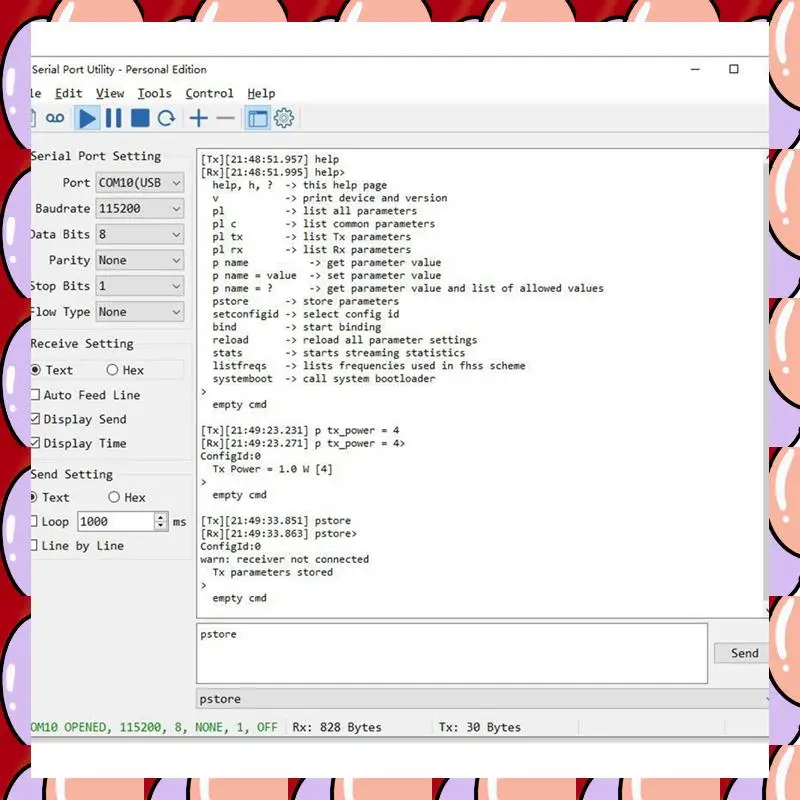Click the send text box containing pstore
The width and height of the screenshot is (800, 800).
(452, 653)
